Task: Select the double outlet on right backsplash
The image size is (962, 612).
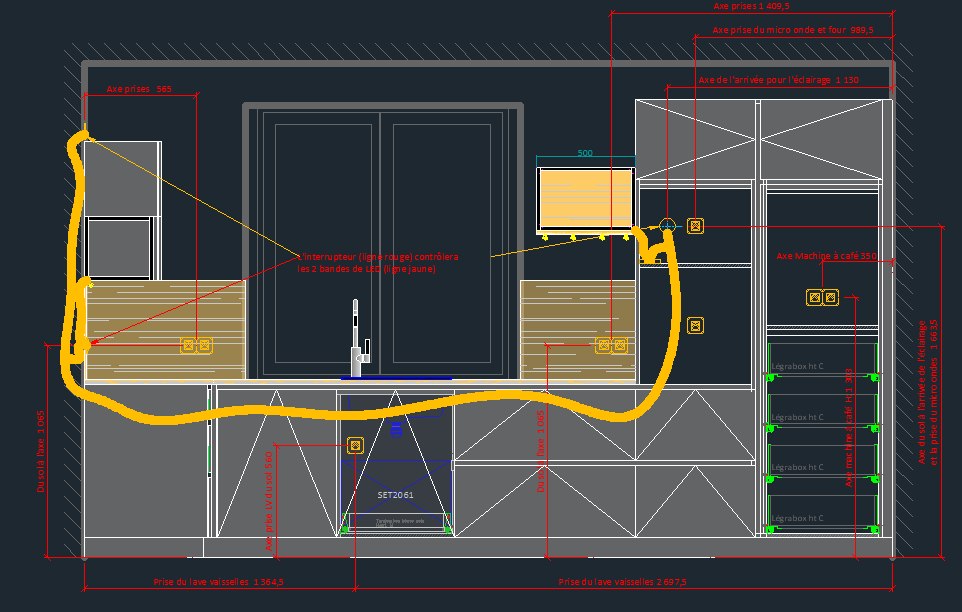Action: point(611,345)
